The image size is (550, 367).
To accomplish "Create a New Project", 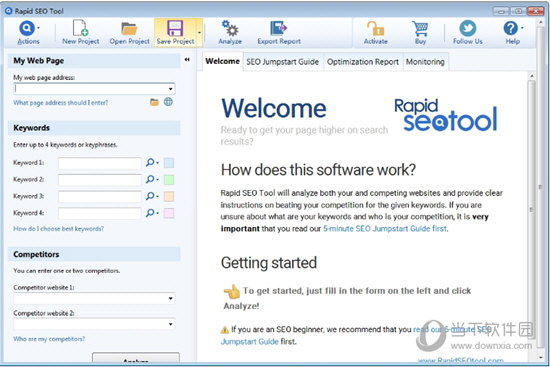I will point(80,32).
